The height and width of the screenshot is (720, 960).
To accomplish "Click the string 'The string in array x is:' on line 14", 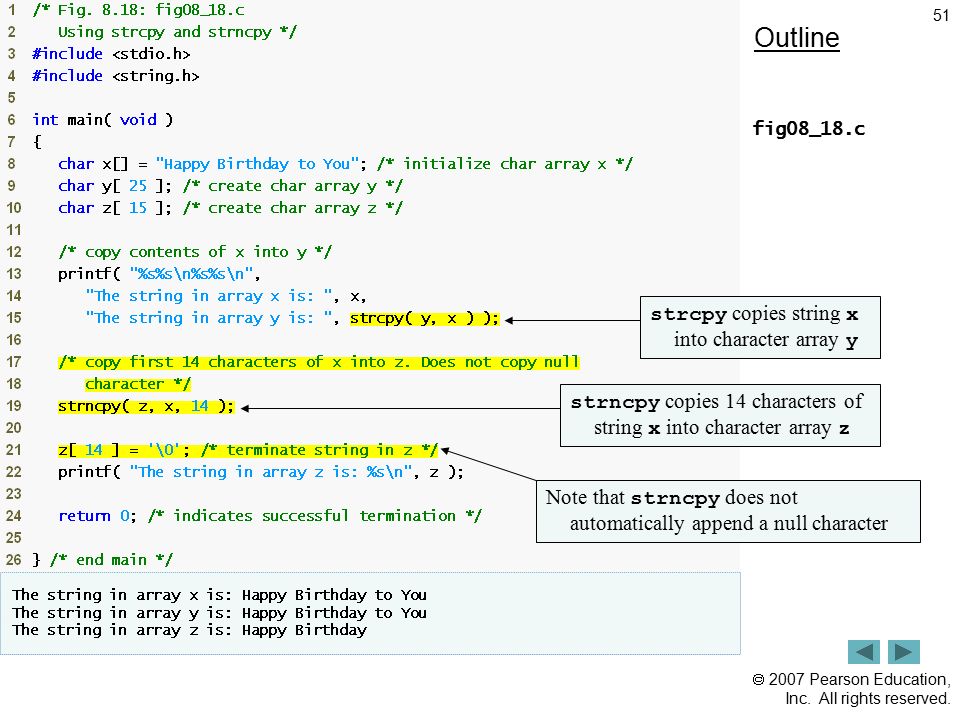I will click(209, 296).
